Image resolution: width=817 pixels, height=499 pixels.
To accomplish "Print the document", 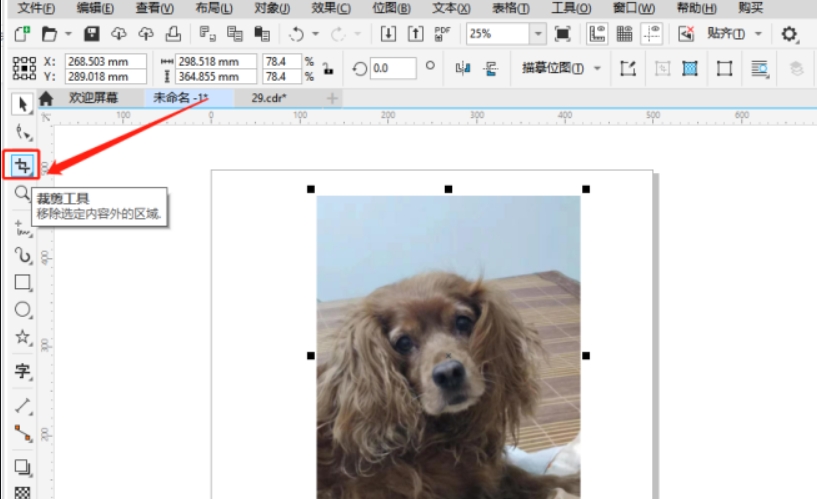I will (x=173, y=34).
